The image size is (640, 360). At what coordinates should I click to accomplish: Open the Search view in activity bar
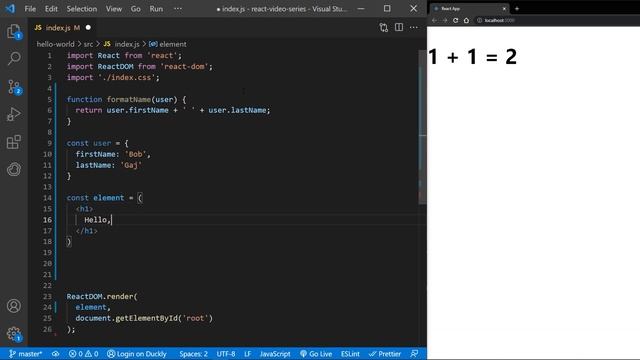(x=14, y=59)
